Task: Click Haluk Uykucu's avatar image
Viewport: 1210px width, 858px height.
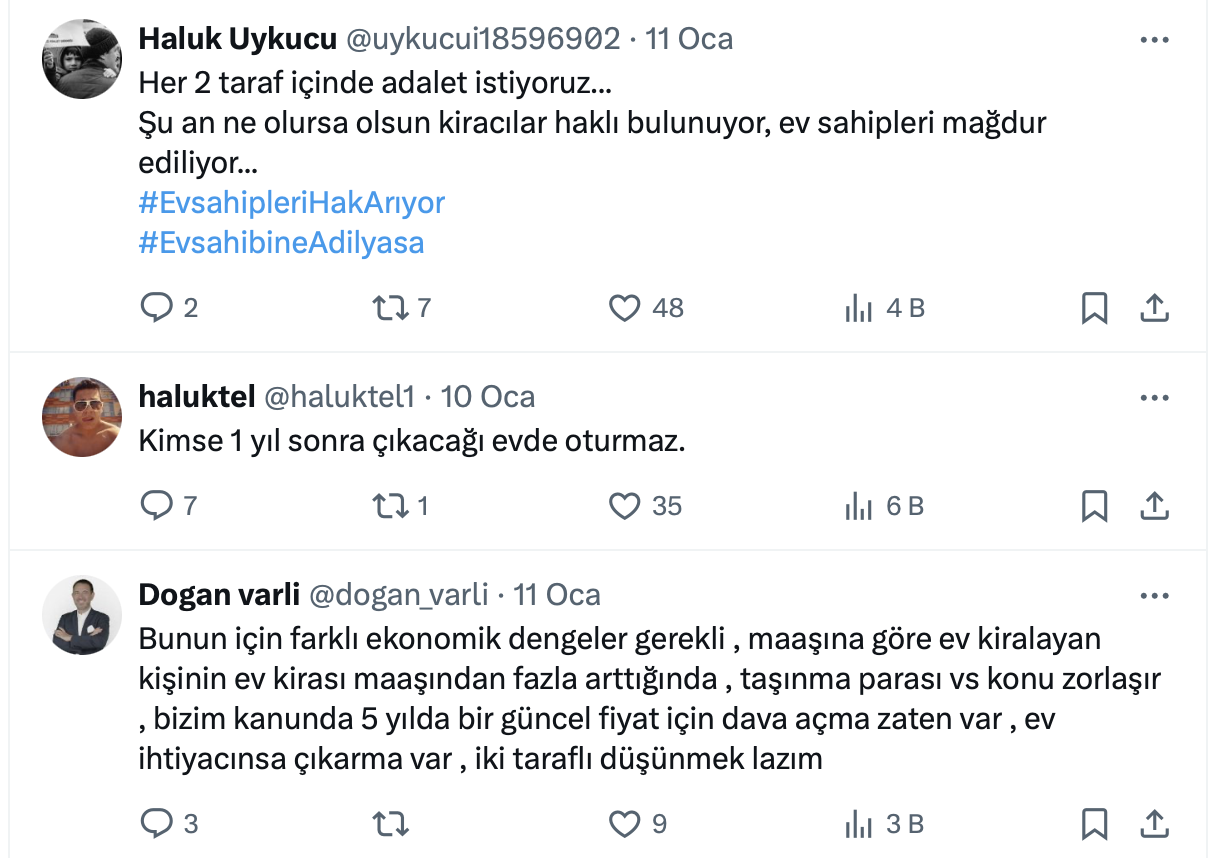Action: coord(82,58)
